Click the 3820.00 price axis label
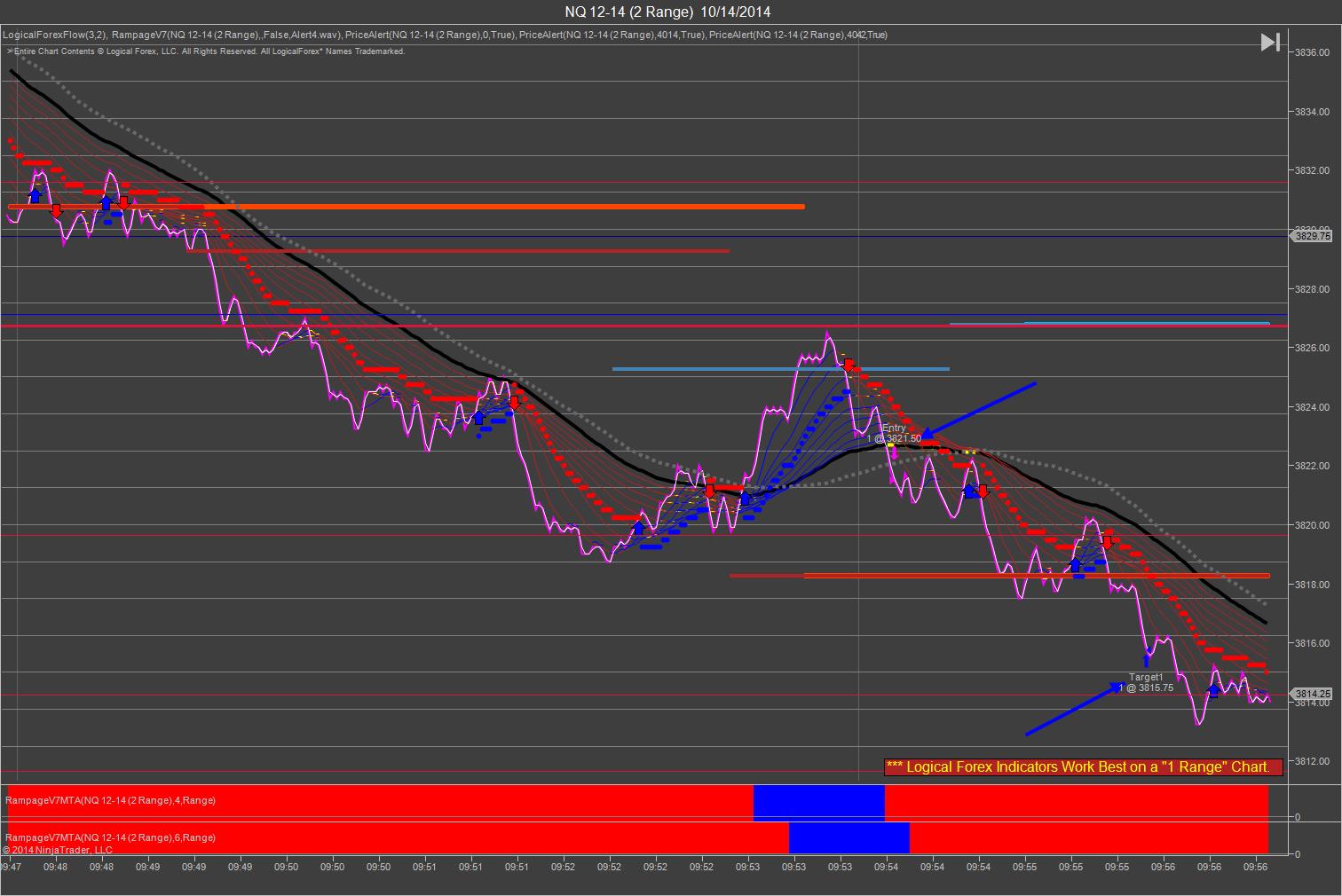The width and height of the screenshot is (1342, 896). 1312,525
